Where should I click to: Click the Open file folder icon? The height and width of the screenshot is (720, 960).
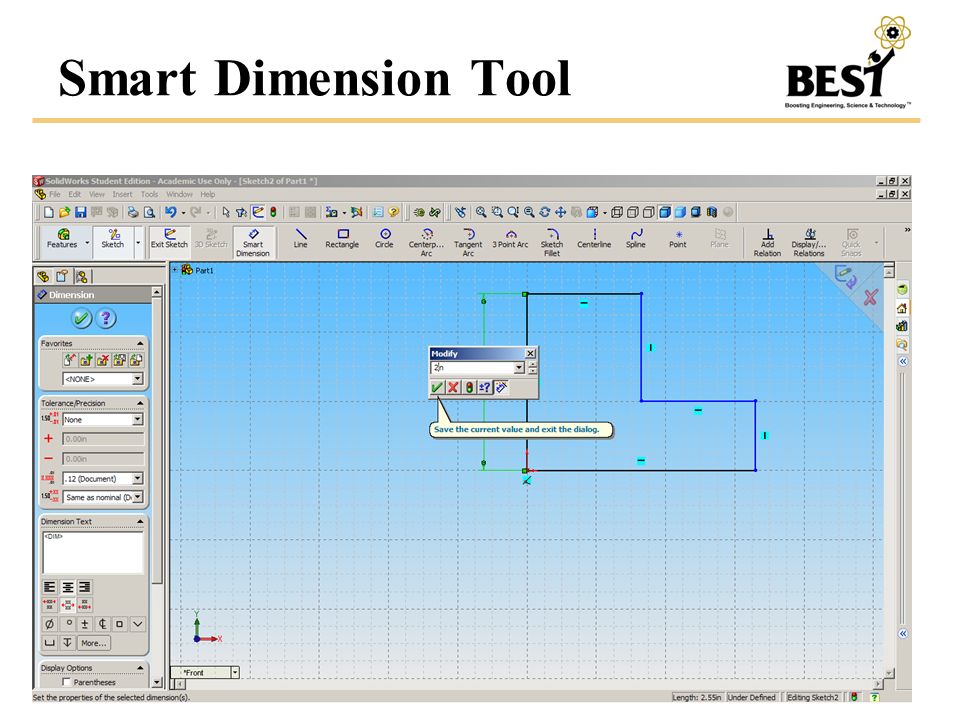(x=65, y=212)
